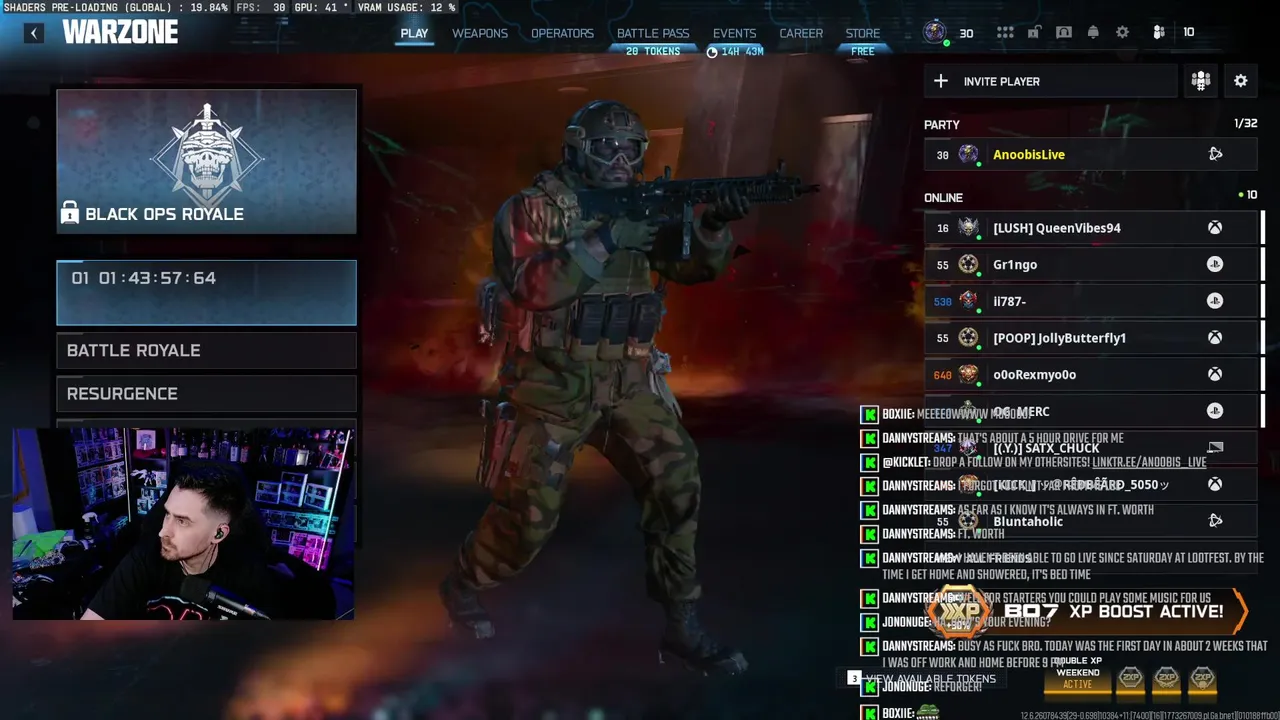
Task: Click Battle.net icon on Bluntaholic row
Action: point(1215,521)
